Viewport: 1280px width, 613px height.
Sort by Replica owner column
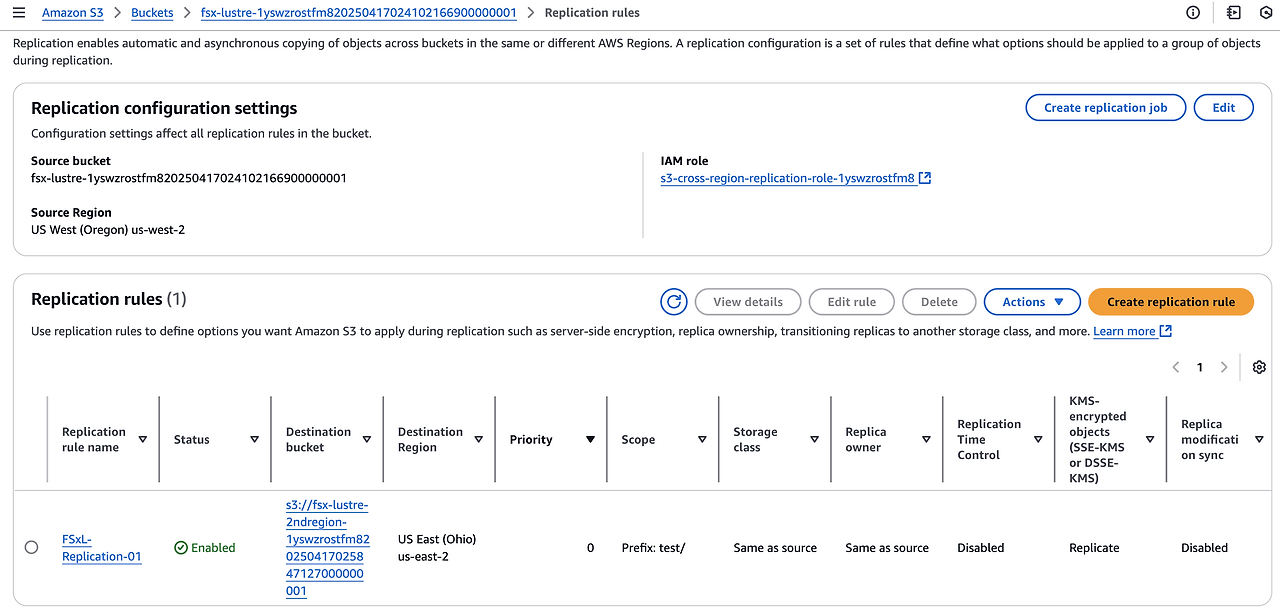pyautogui.click(x=927, y=440)
